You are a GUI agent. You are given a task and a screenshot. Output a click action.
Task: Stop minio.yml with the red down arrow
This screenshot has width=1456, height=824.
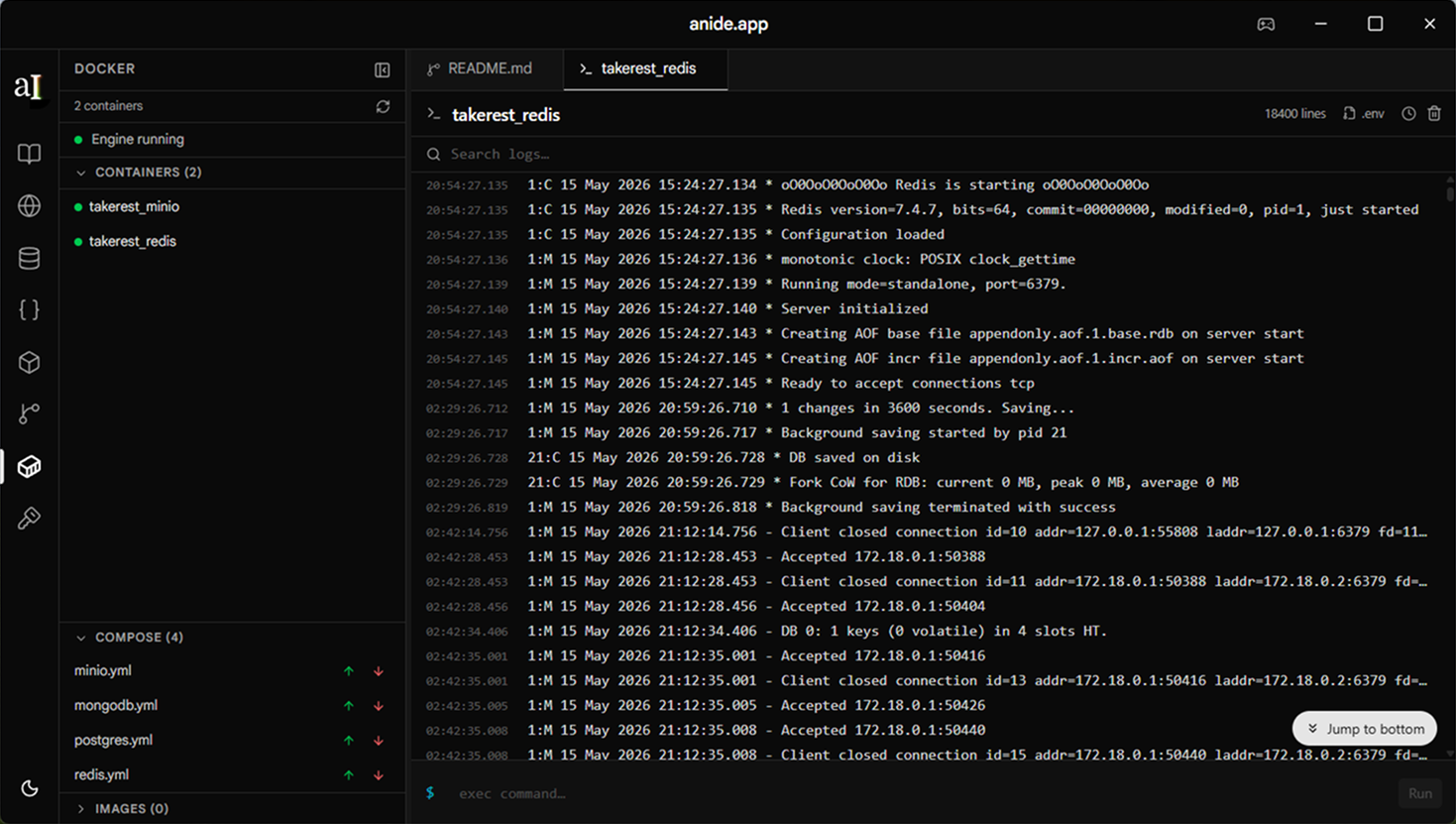coord(379,671)
